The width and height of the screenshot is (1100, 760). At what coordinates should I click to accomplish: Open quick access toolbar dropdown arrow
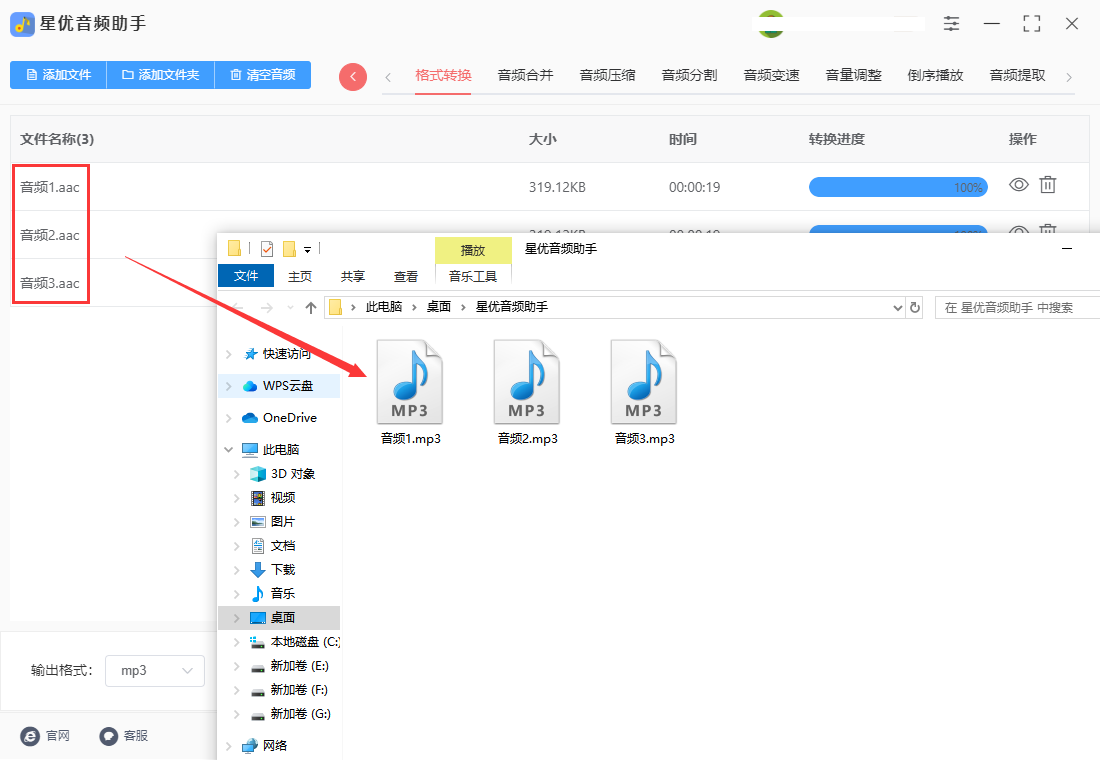307,249
